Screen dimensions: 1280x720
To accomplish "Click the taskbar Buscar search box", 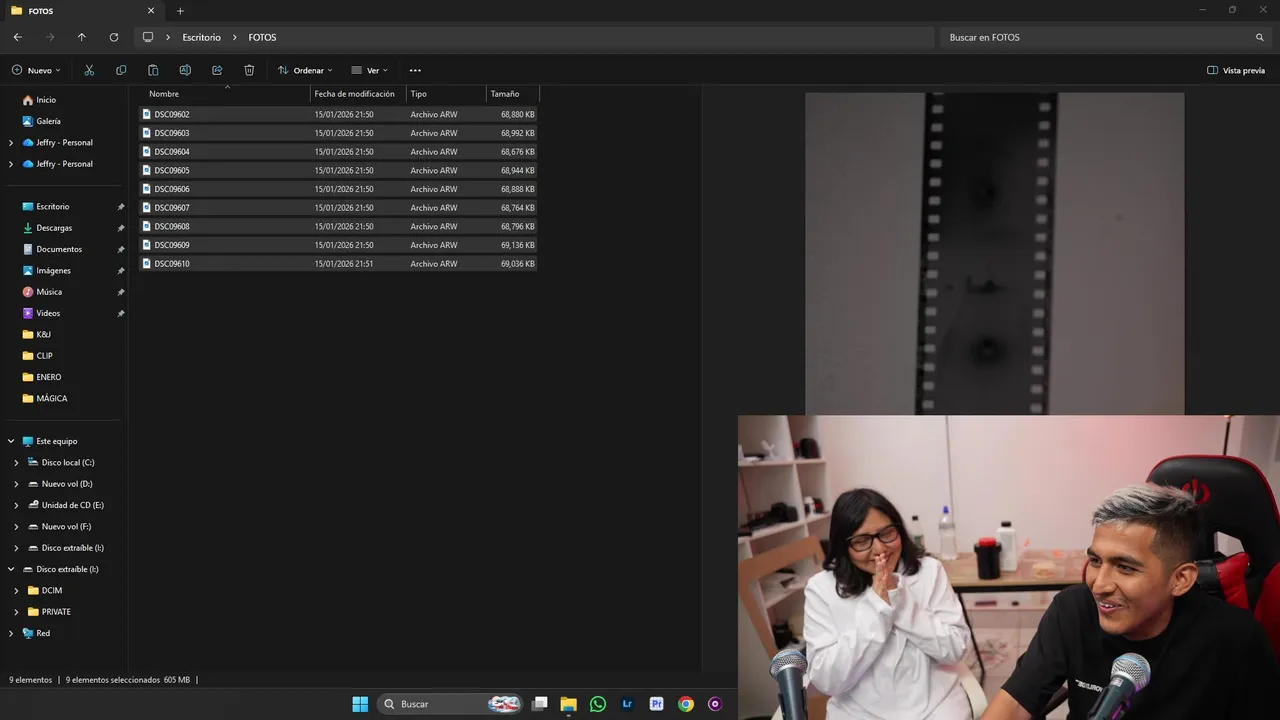I will pyautogui.click(x=450, y=704).
